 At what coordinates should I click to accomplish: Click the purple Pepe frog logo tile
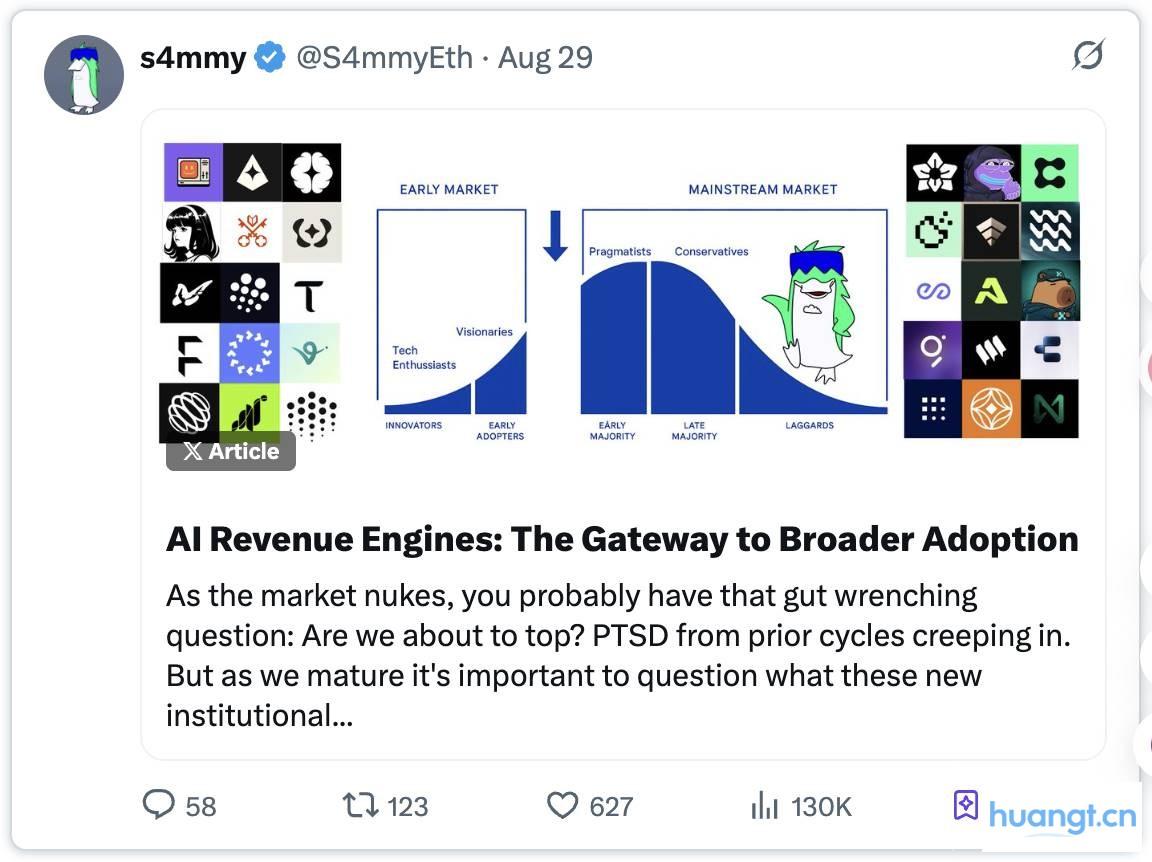991,173
